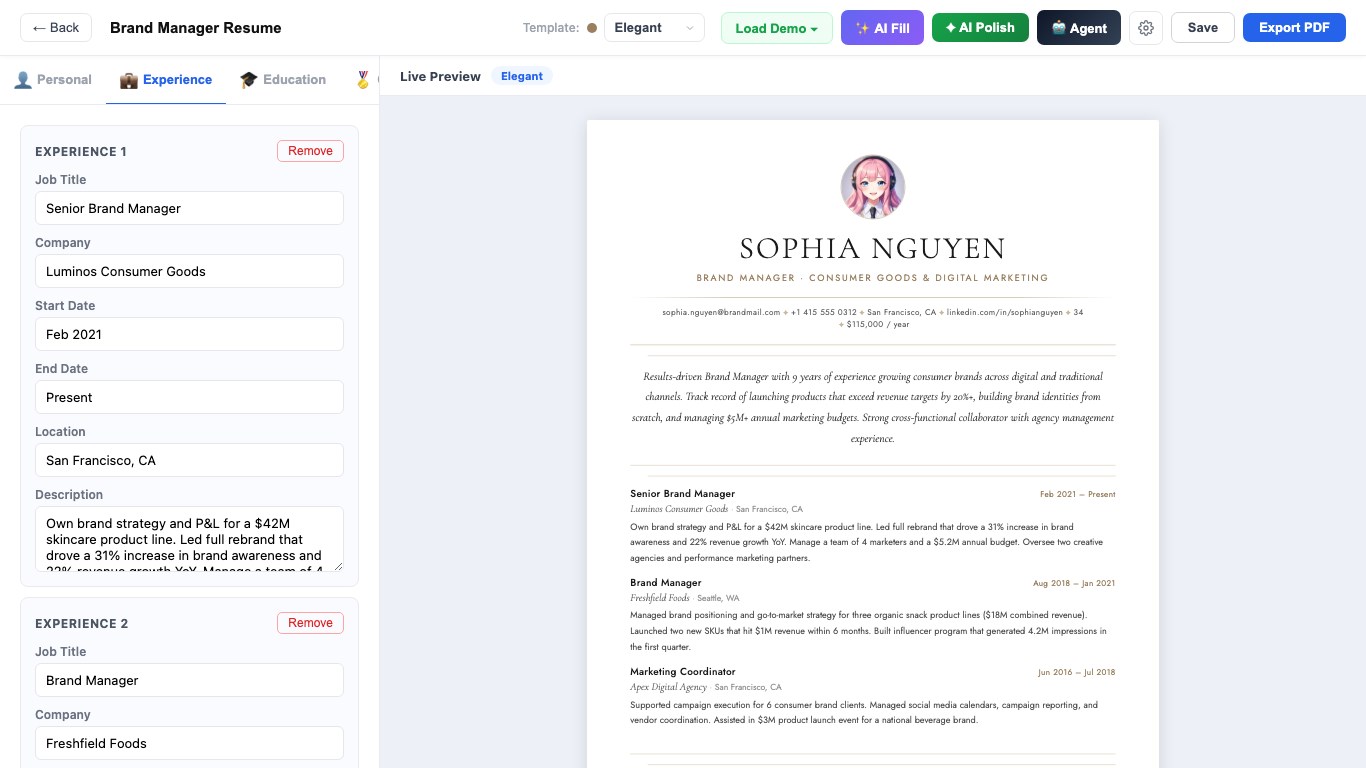Save the resume
The height and width of the screenshot is (768, 1366).
point(1203,28)
